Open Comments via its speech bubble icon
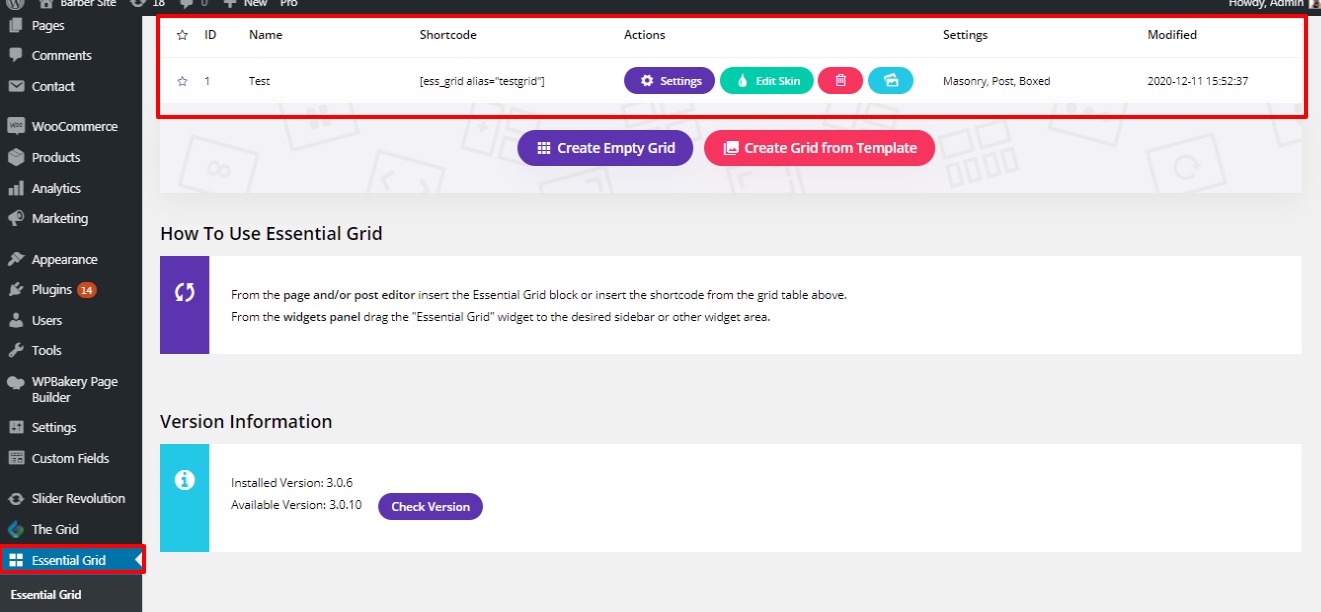The image size is (1321, 612). [16, 55]
